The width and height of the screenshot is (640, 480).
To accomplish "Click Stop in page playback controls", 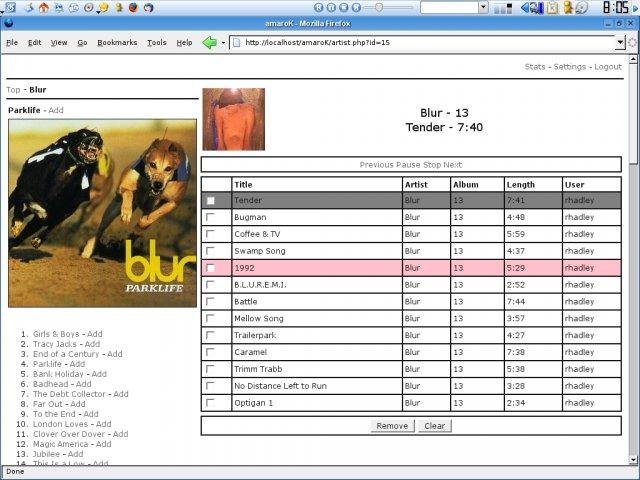I will (x=432, y=165).
